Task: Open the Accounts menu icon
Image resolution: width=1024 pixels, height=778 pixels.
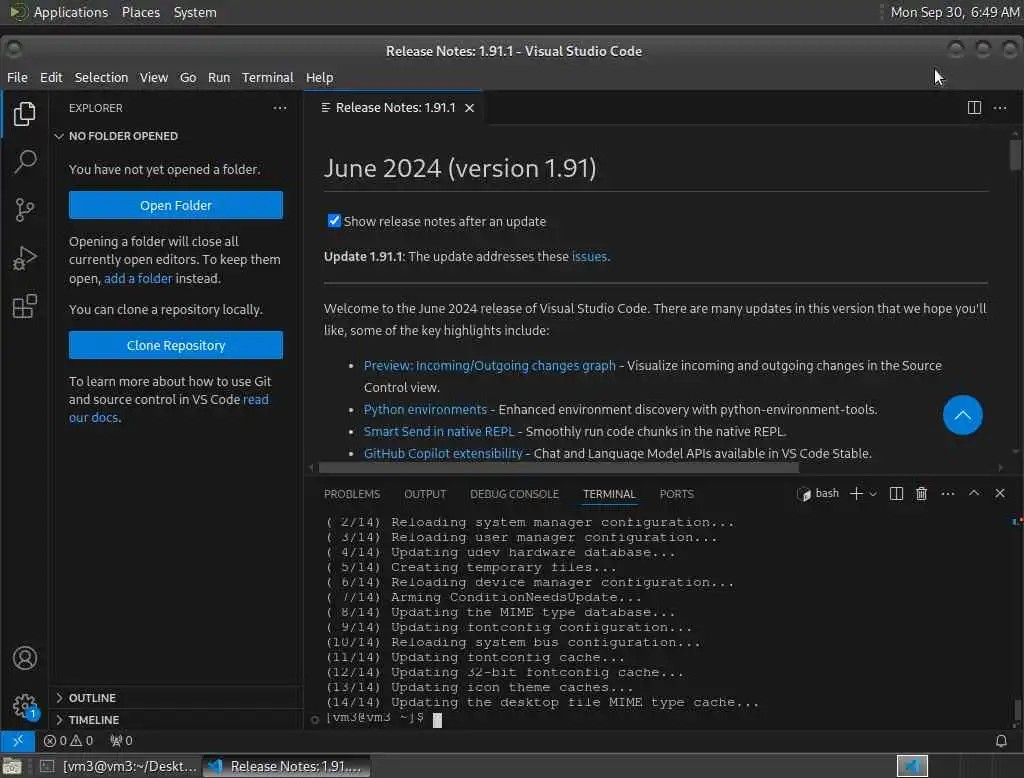Action: click(25, 658)
